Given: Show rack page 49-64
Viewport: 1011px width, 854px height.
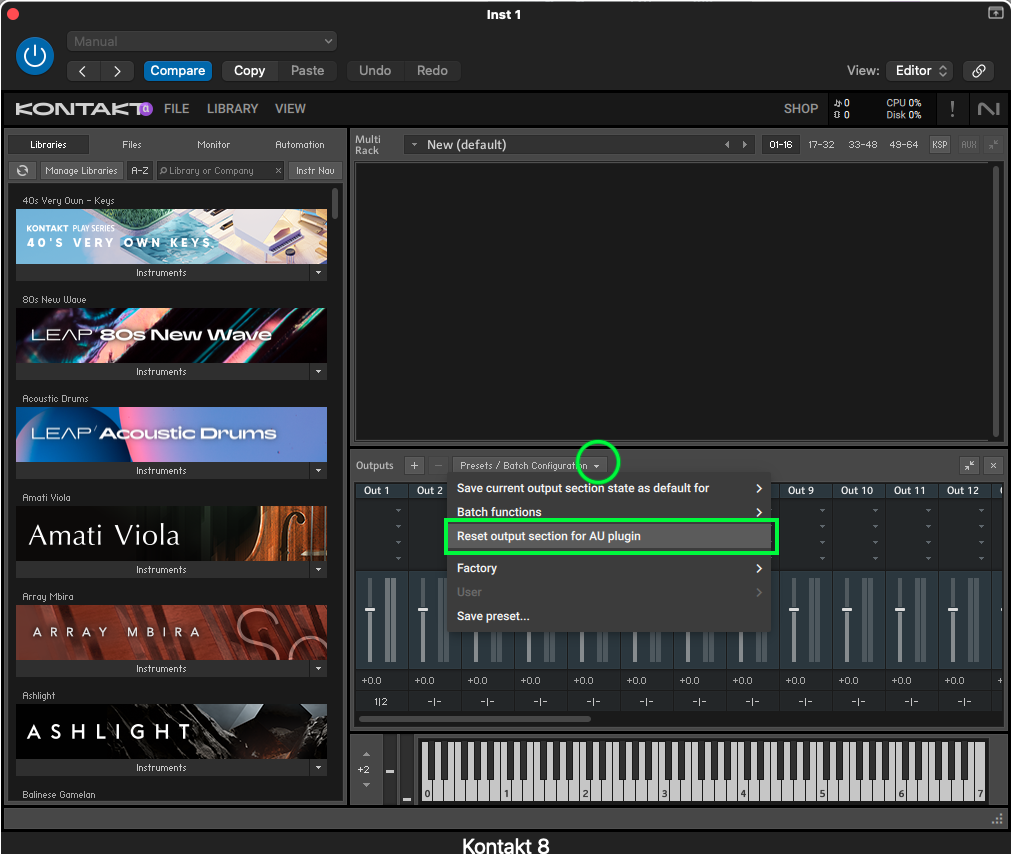Looking at the screenshot, I should pos(903,145).
